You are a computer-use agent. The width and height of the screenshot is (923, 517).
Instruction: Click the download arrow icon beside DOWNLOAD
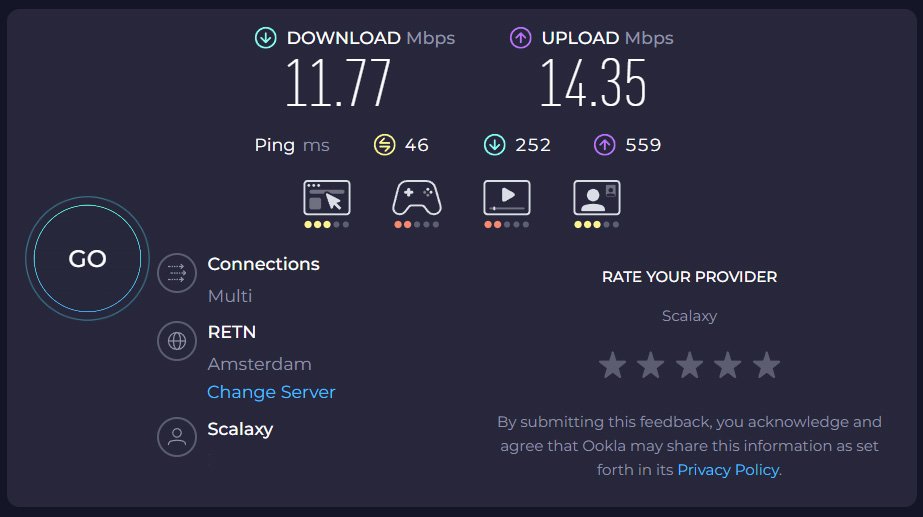coord(265,38)
